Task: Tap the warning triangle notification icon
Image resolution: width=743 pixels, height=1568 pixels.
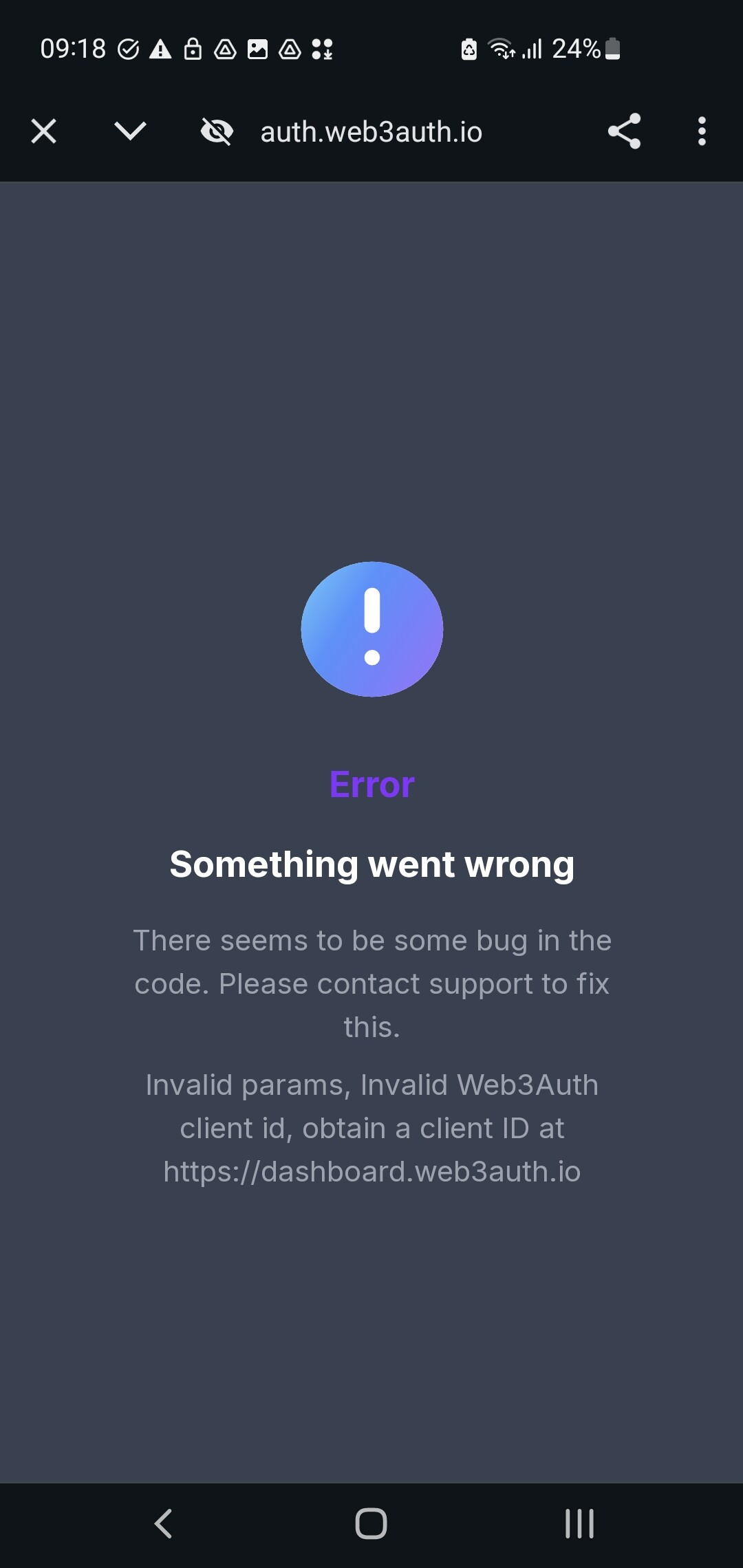Action: click(160, 50)
